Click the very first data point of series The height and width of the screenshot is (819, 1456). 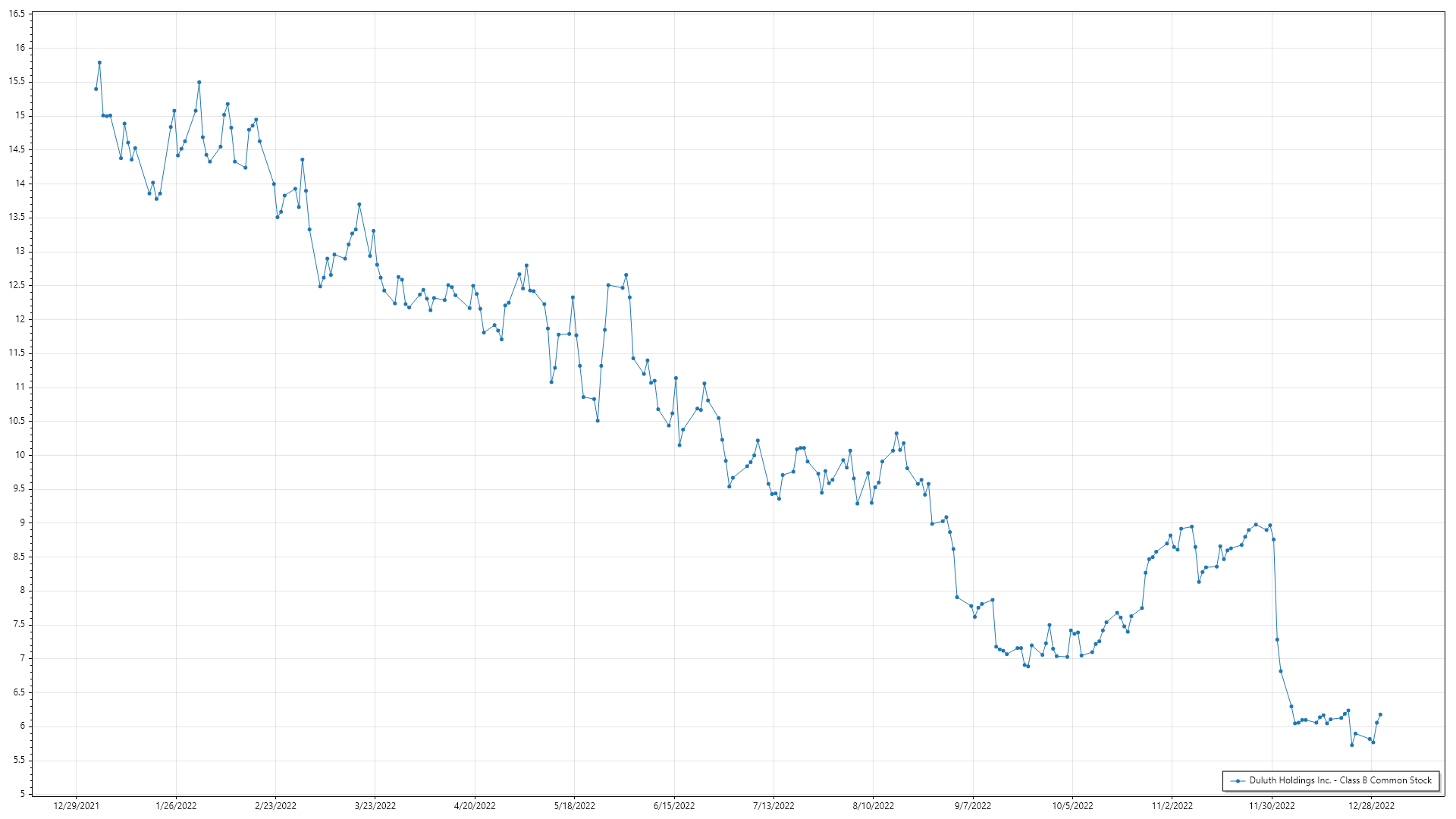(x=96, y=89)
